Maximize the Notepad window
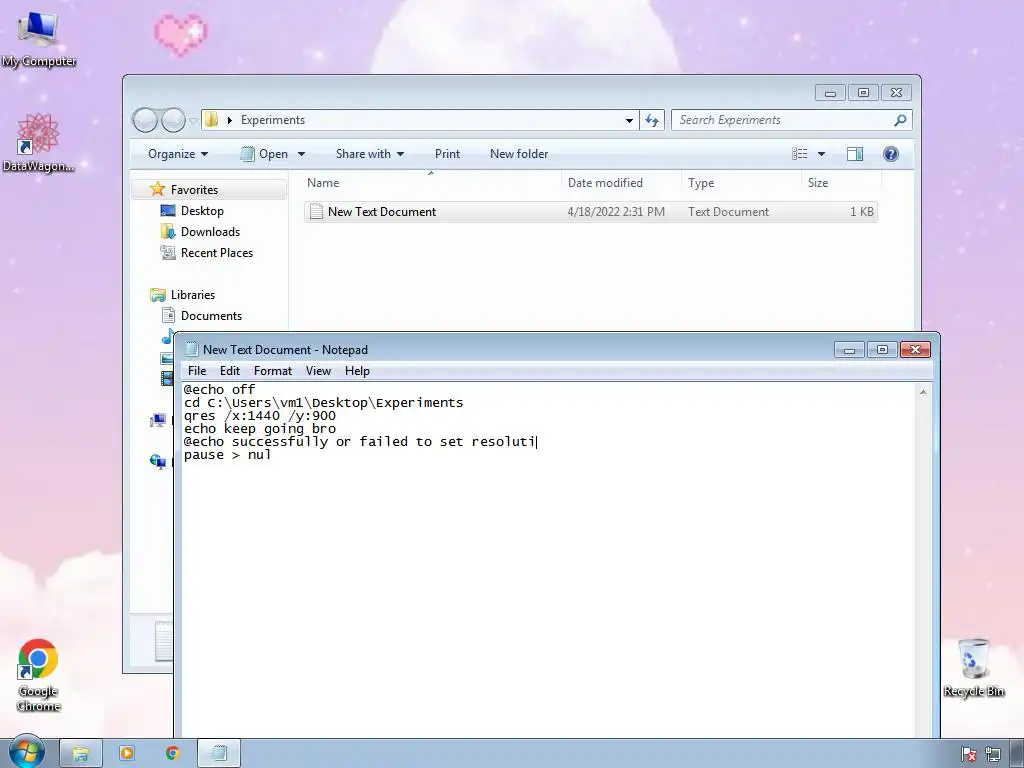This screenshot has height=768, width=1024. (x=882, y=350)
